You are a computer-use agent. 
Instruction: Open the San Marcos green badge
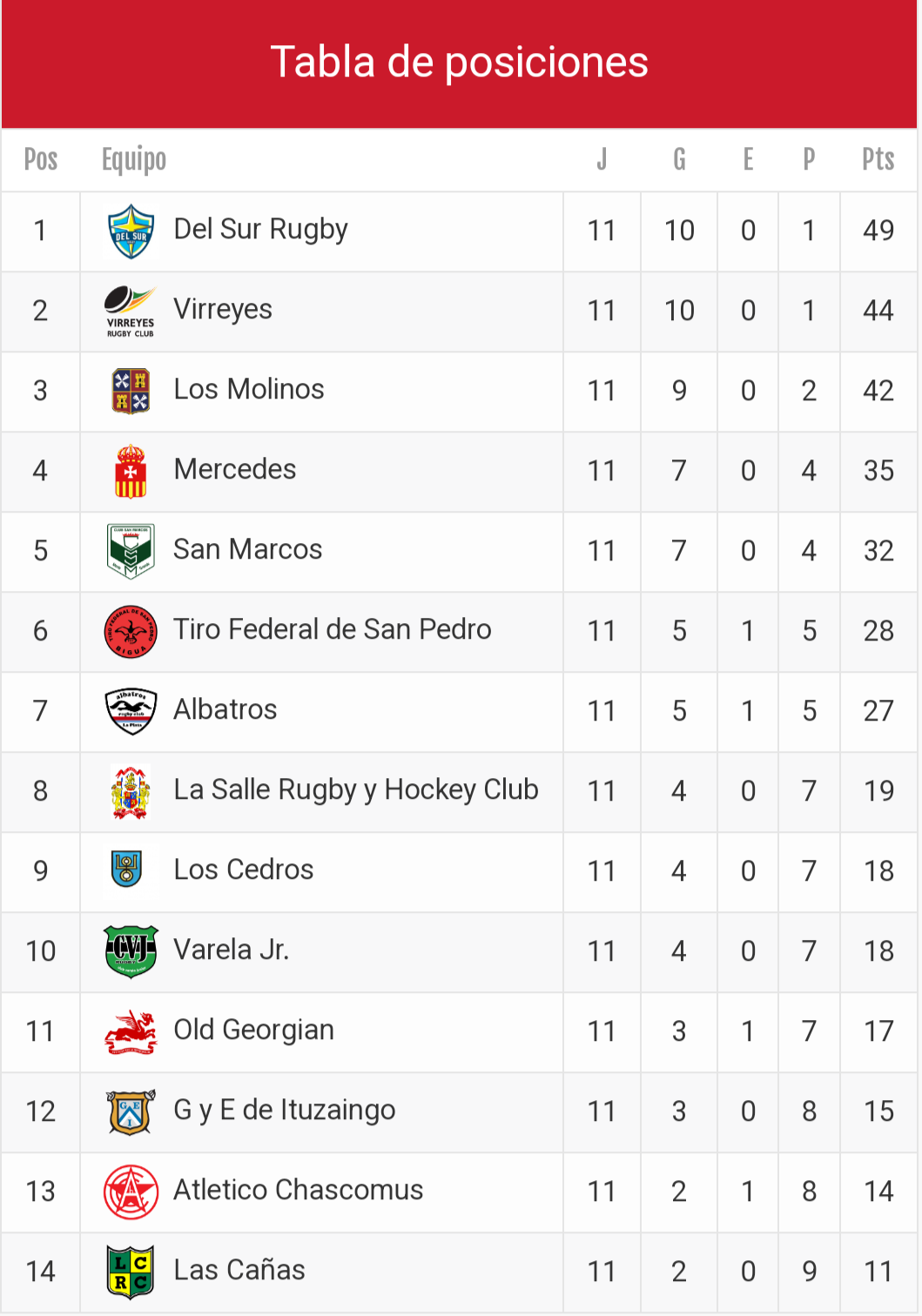[131, 551]
